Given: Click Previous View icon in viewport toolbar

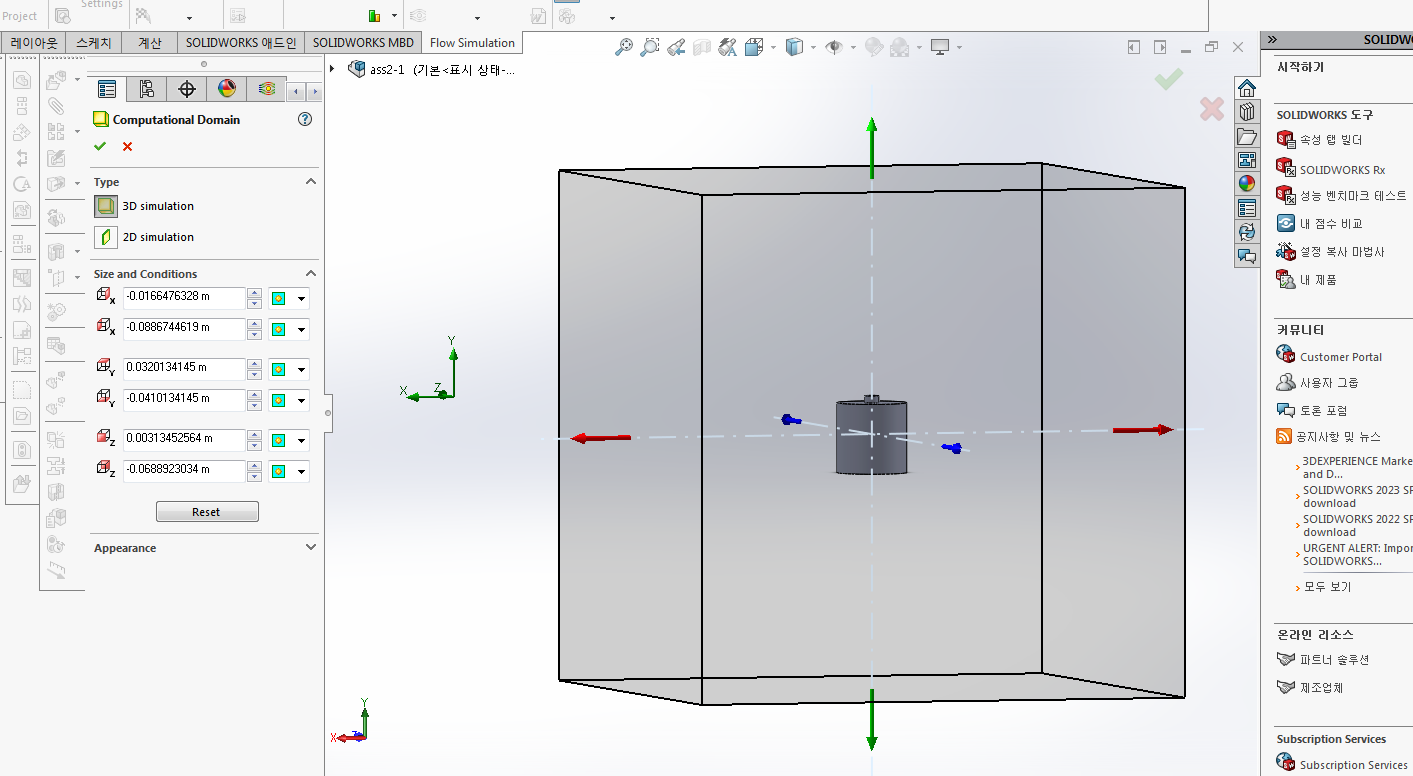Looking at the screenshot, I should pos(676,47).
